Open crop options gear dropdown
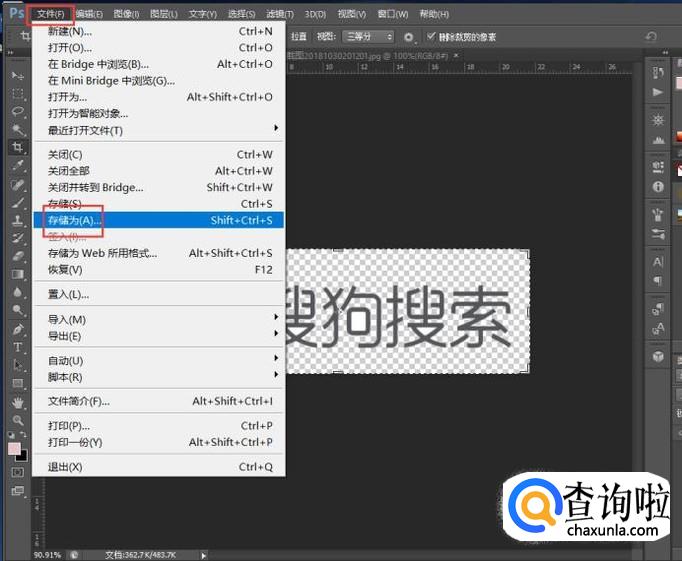Image resolution: width=682 pixels, height=561 pixels. pos(410,37)
